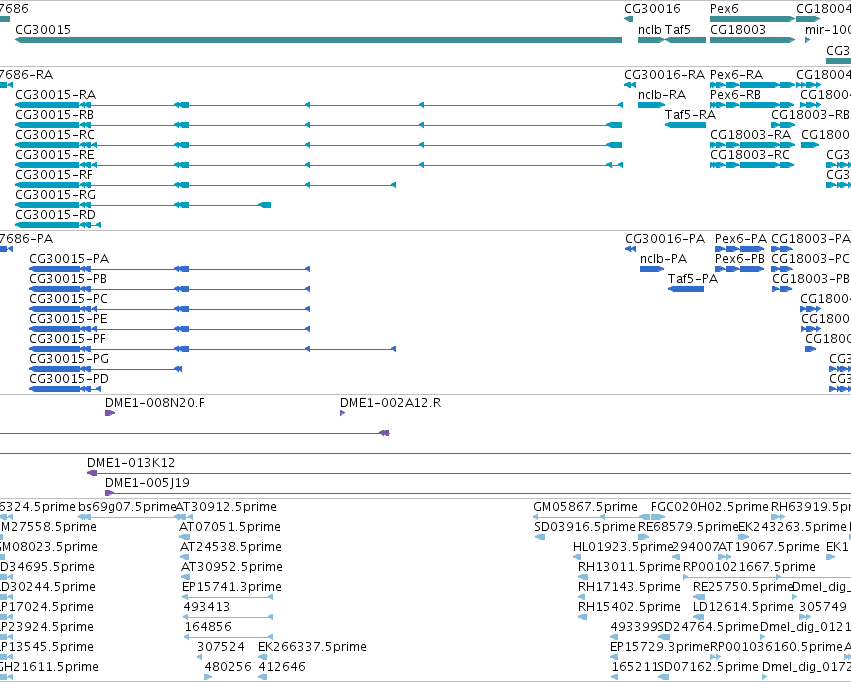Click the CG30015 gene label in top track
This screenshot has height=682, width=851.
tap(43, 29)
